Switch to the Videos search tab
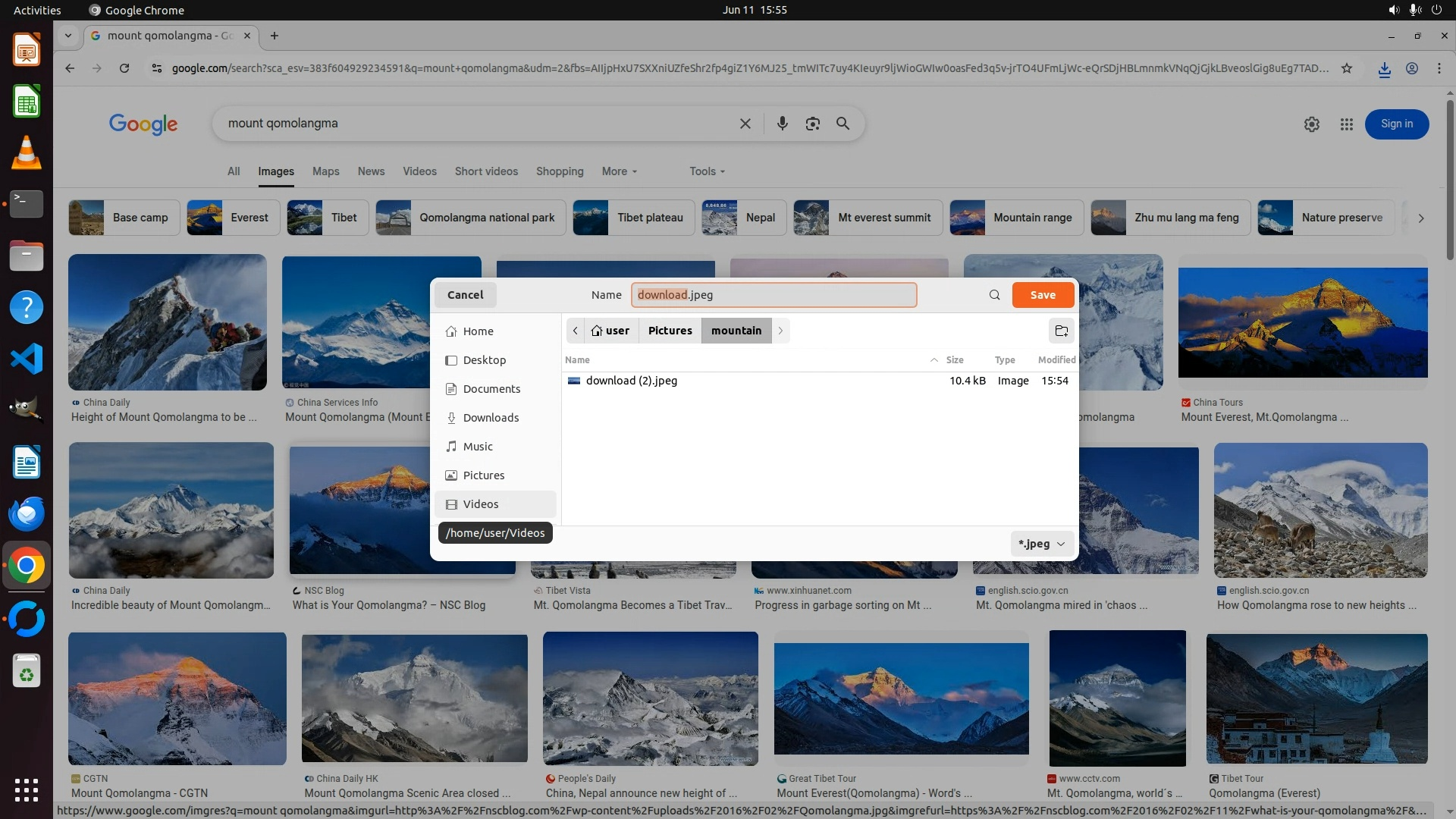The width and height of the screenshot is (1456, 819). (x=419, y=171)
